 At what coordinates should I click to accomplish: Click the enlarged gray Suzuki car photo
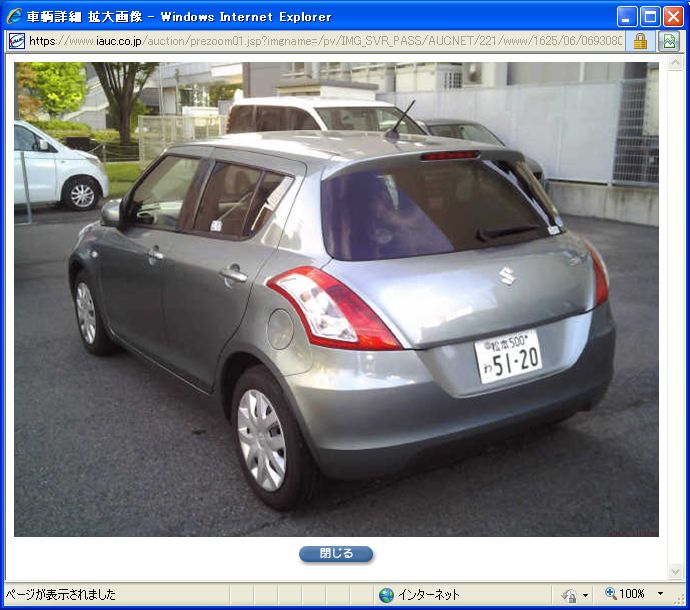tap(336, 299)
